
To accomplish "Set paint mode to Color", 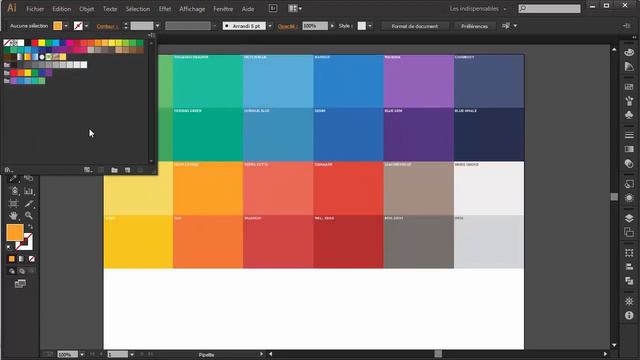I will point(11,259).
